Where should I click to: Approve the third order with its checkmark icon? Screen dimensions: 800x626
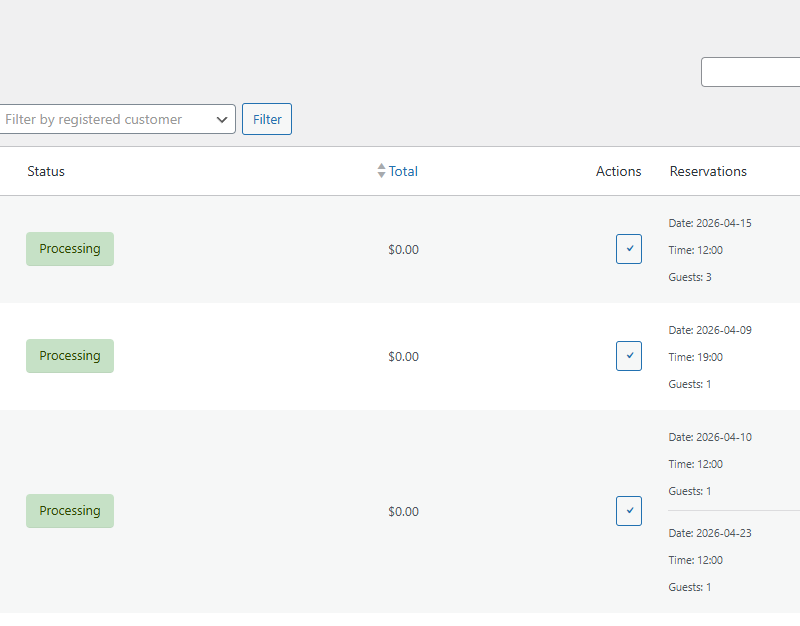[x=629, y=511]
